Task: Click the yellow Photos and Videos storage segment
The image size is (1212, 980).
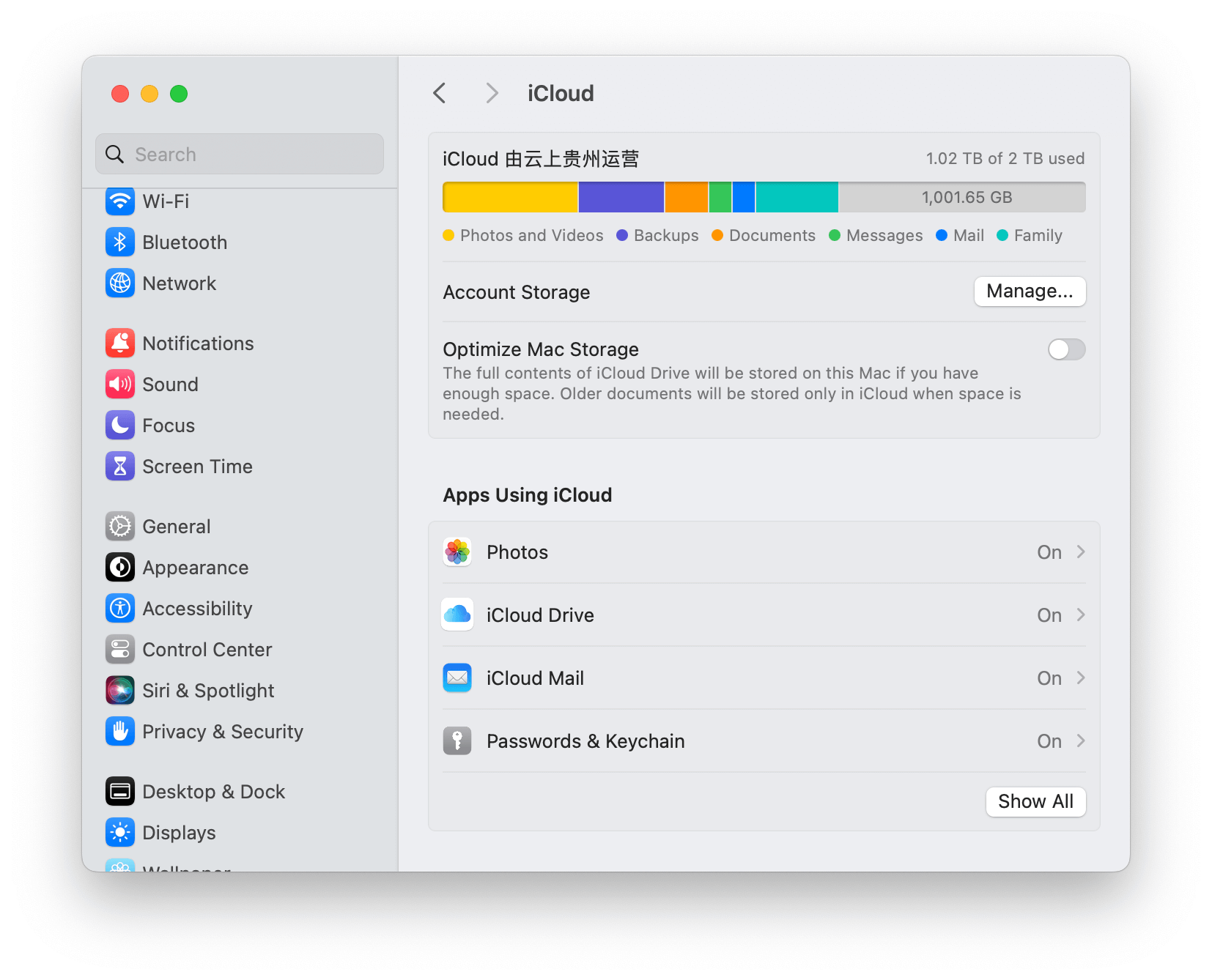Action: (x=510, y=197)
